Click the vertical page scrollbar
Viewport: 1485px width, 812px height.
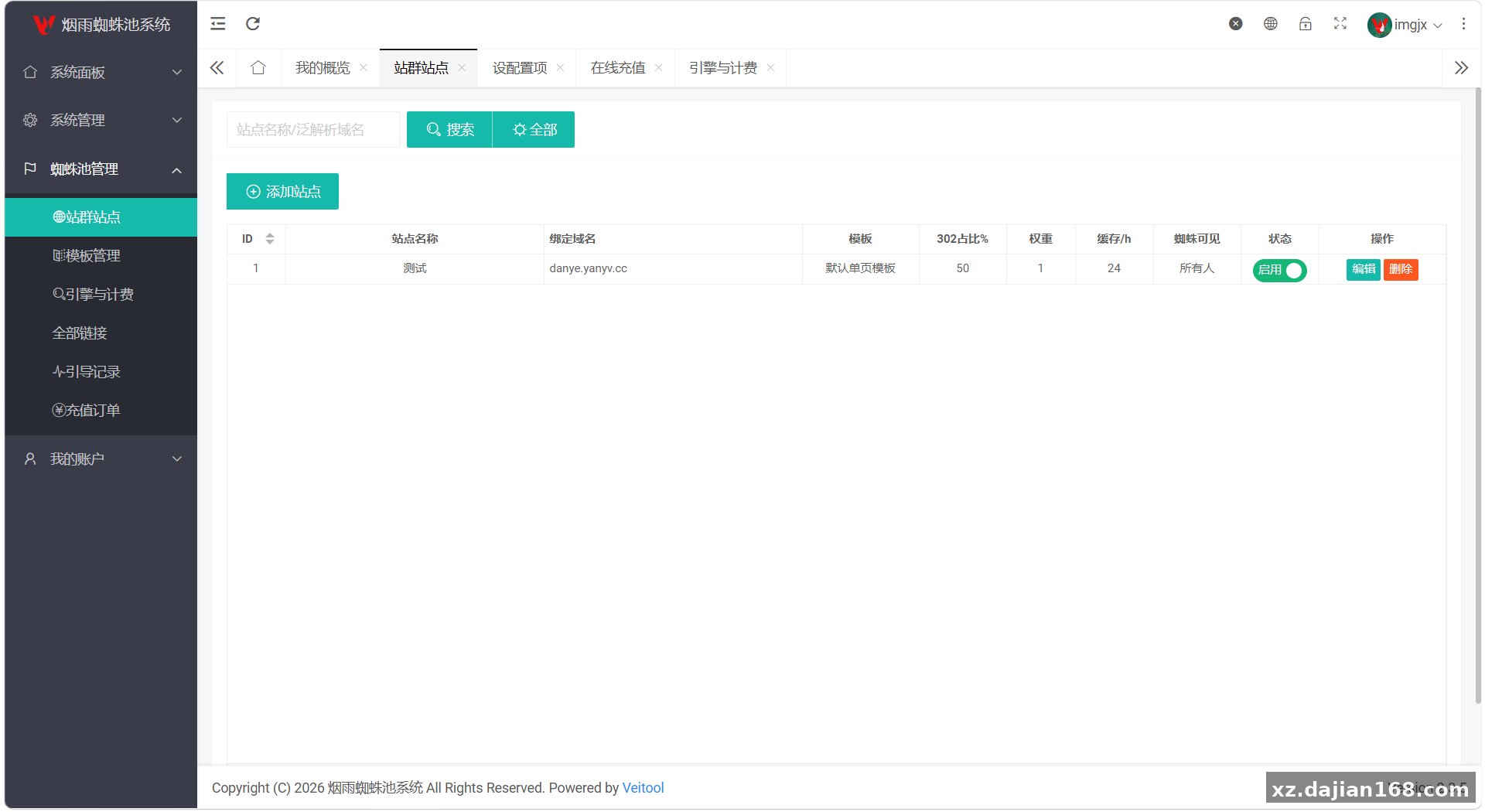point(1478,394)
